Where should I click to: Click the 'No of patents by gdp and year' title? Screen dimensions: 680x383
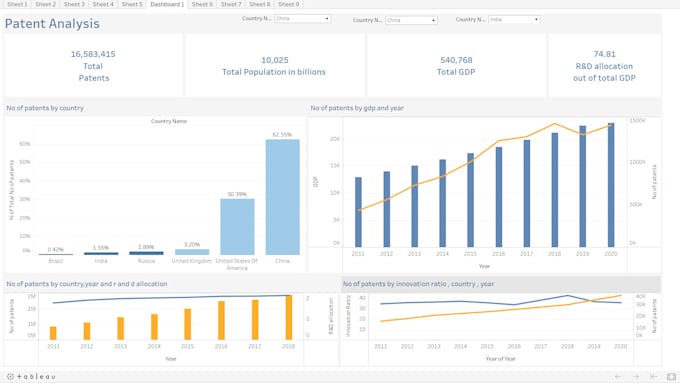pyautogui.click(x=357, y=108)
